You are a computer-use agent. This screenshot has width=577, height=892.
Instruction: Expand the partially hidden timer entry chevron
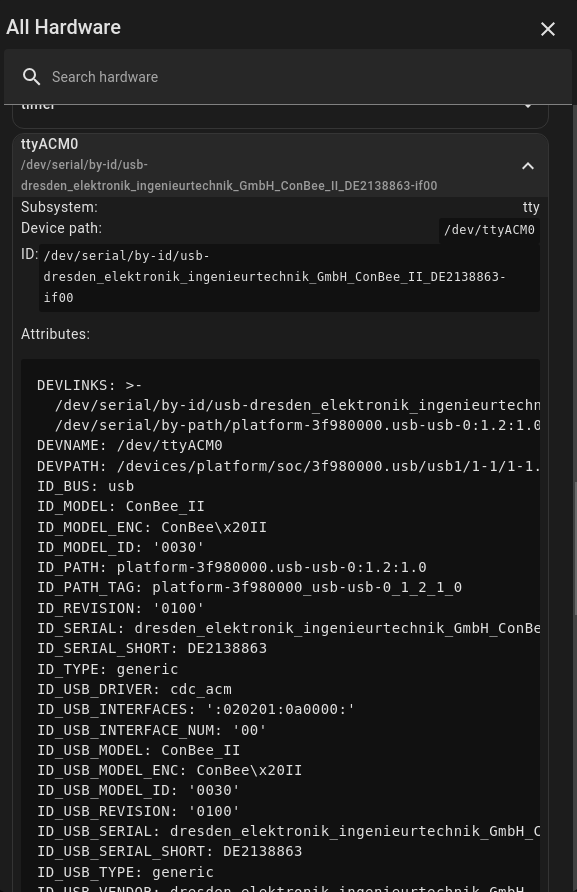point(528,107)
